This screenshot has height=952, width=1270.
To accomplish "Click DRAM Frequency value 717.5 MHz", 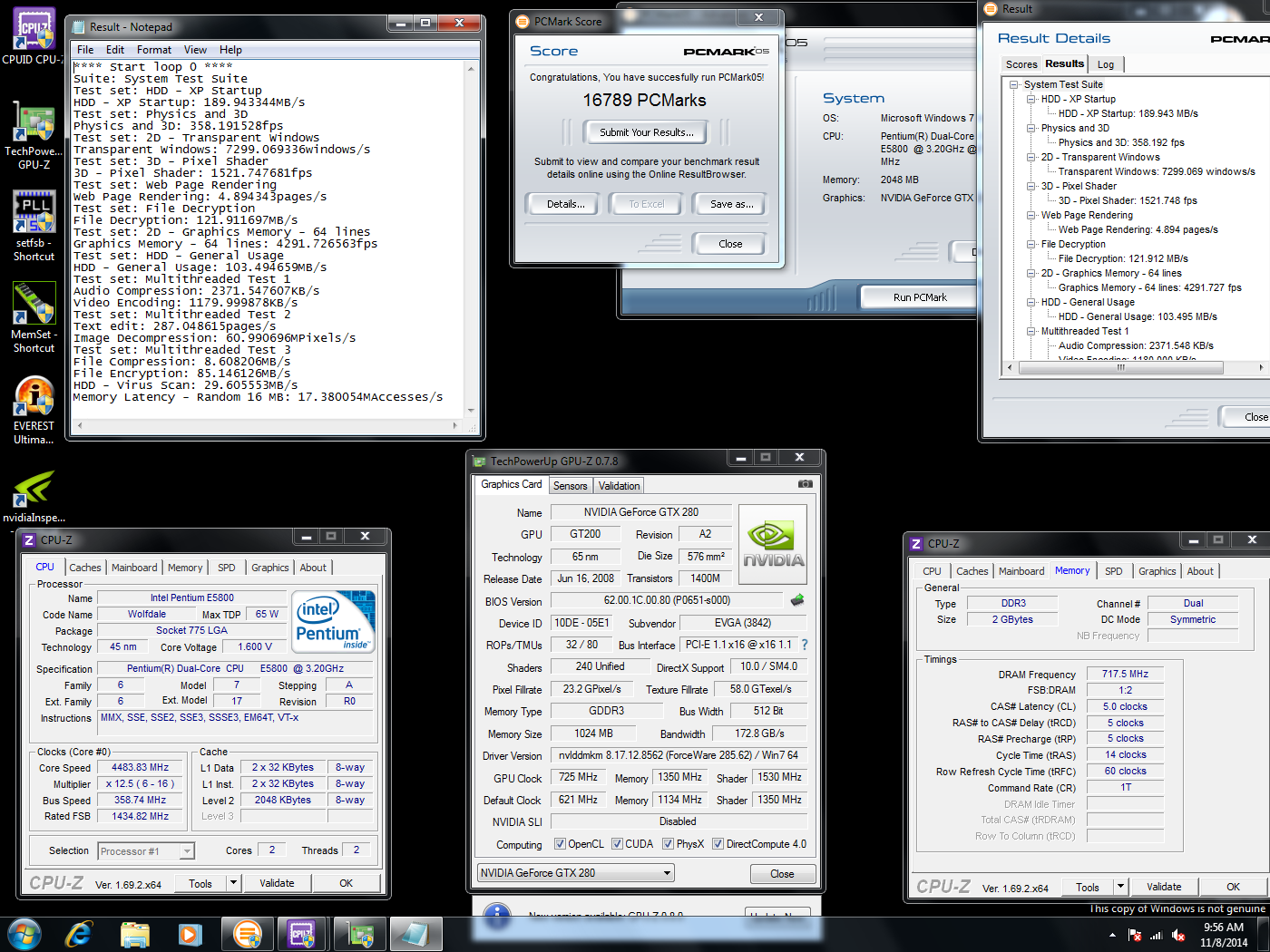I will click(x=1125, y=674).
